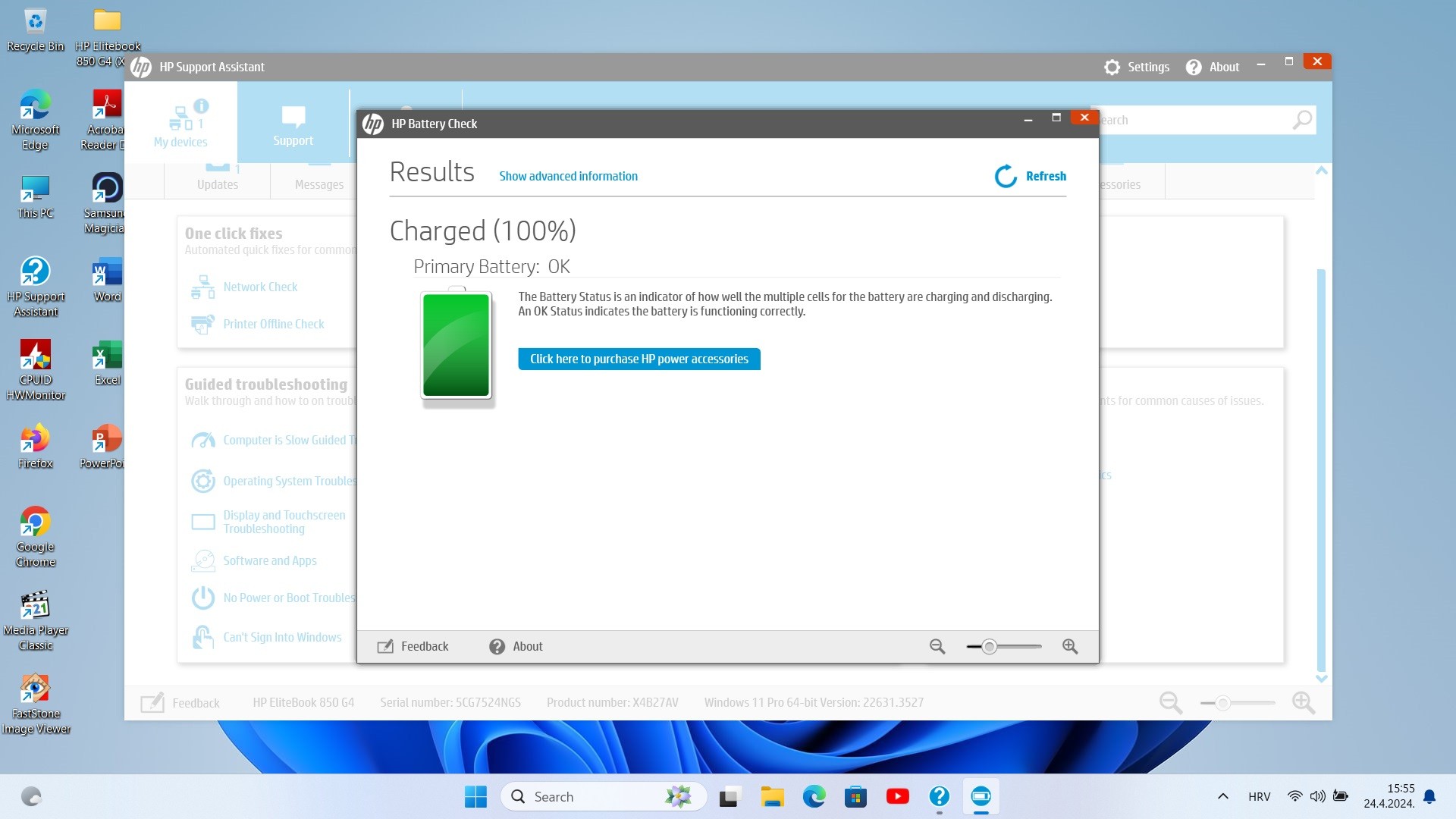Open Operating System Troubleshooting link
1456x819 pixels.
289,481
